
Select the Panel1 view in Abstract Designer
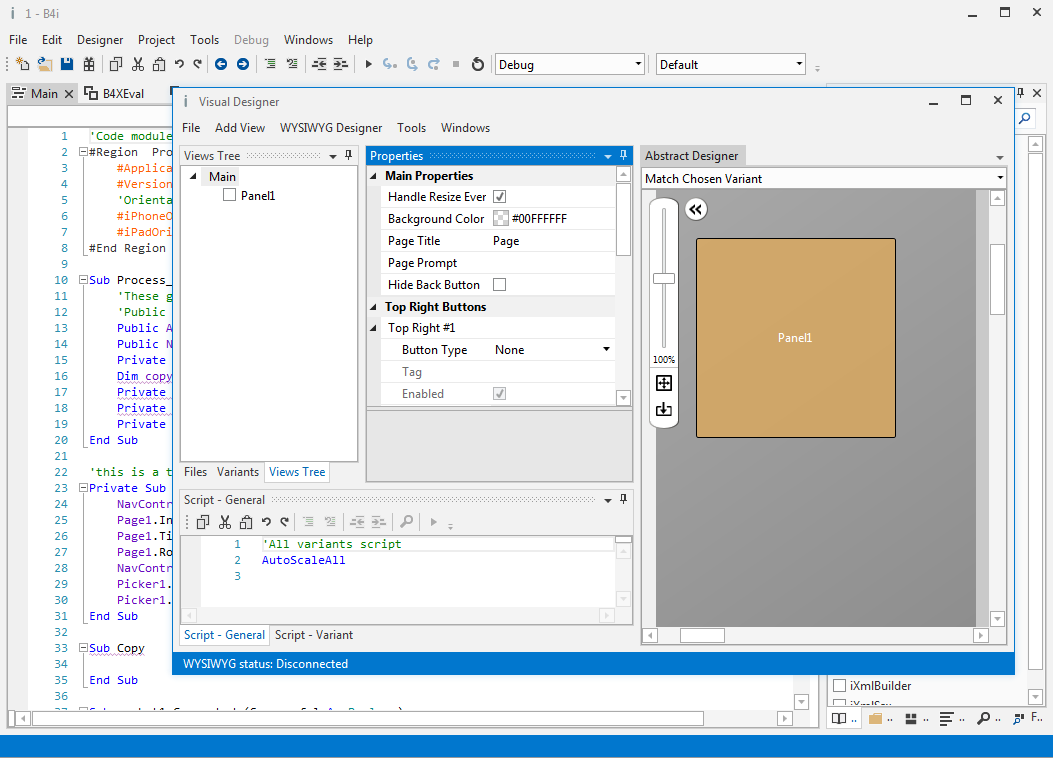pos(795,338)
